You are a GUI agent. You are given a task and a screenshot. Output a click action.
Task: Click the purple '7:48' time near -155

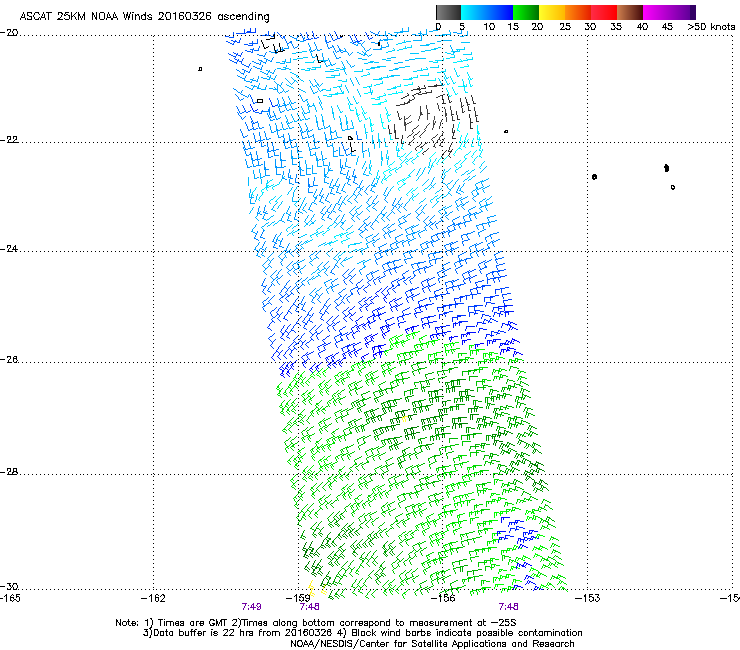pos(508,607)
